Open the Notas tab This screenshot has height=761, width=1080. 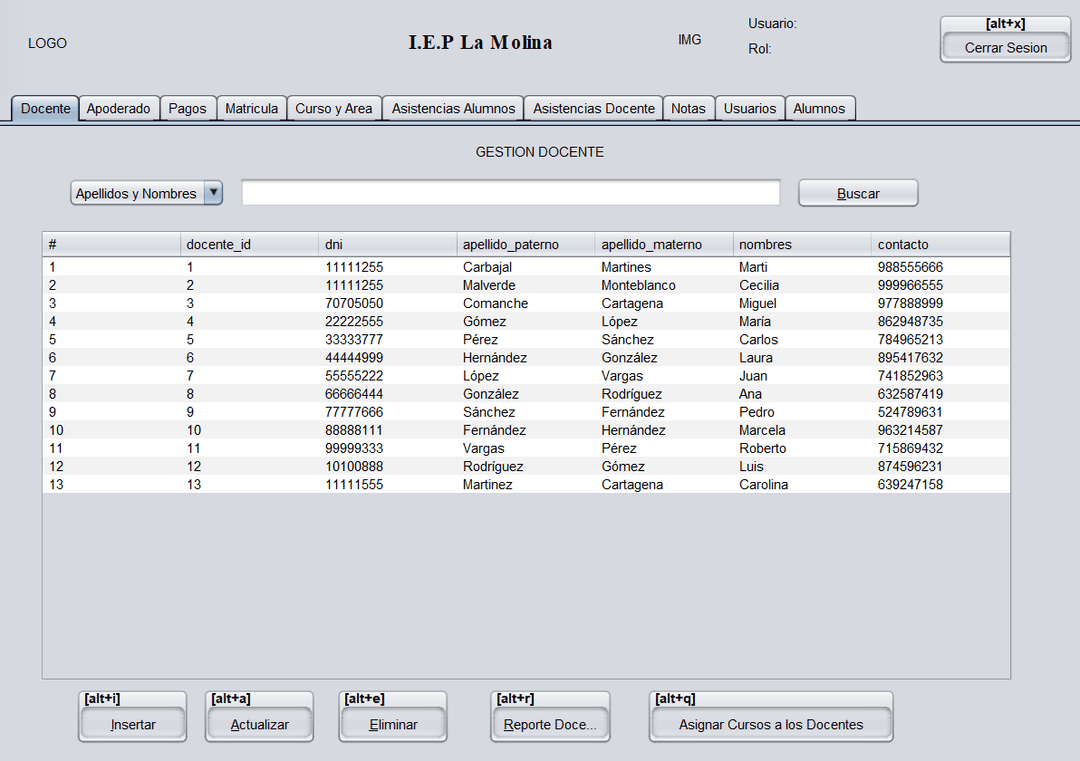(x=688, y=108)
